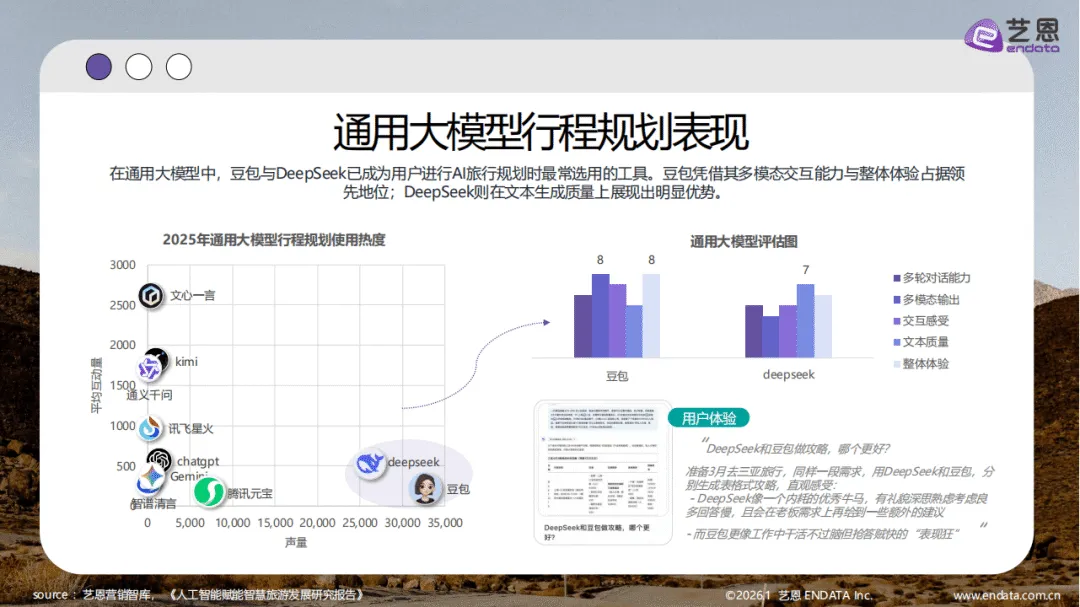This screenshot has width=1080, height=607.
Task: Click the 声量 x-axis label
Action: [x=296, y=543]
